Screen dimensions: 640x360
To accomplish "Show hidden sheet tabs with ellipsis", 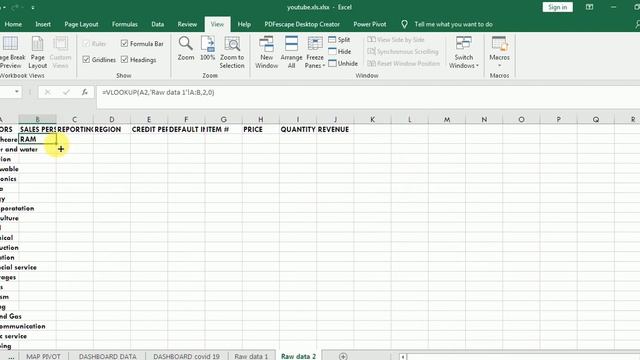I will click(11, 356).
